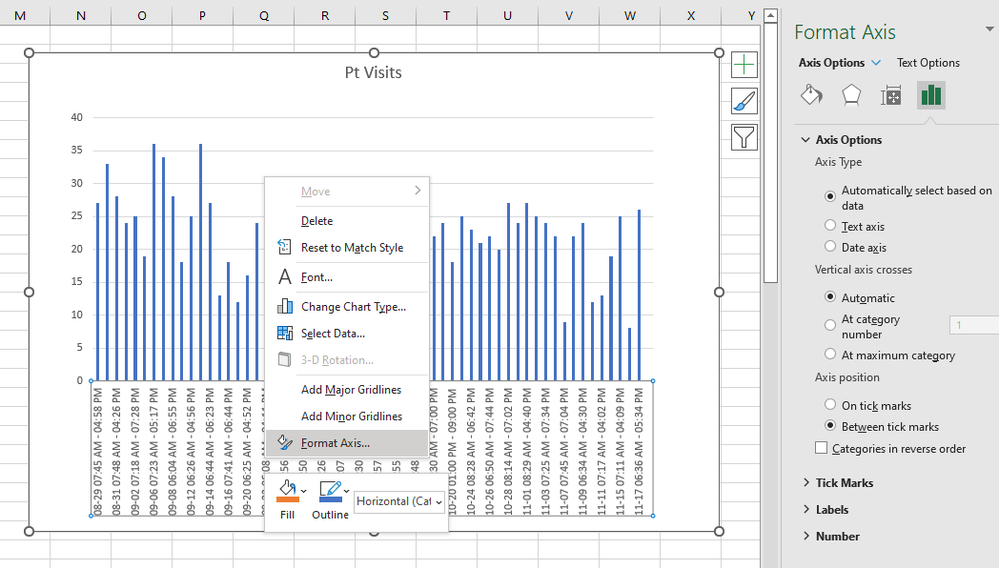
Task: Open the Chart Filters funnel button
Action: coord(744,137)
